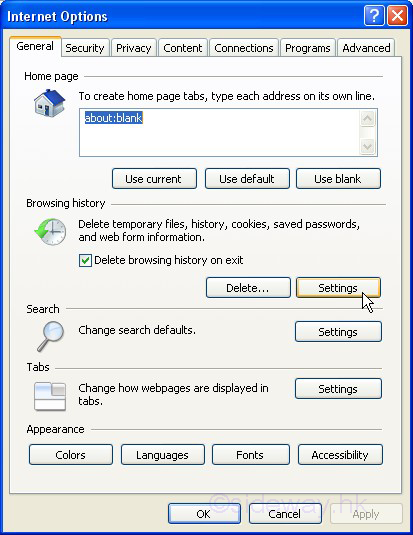Click the blue house Home page icon

[49, 103]
